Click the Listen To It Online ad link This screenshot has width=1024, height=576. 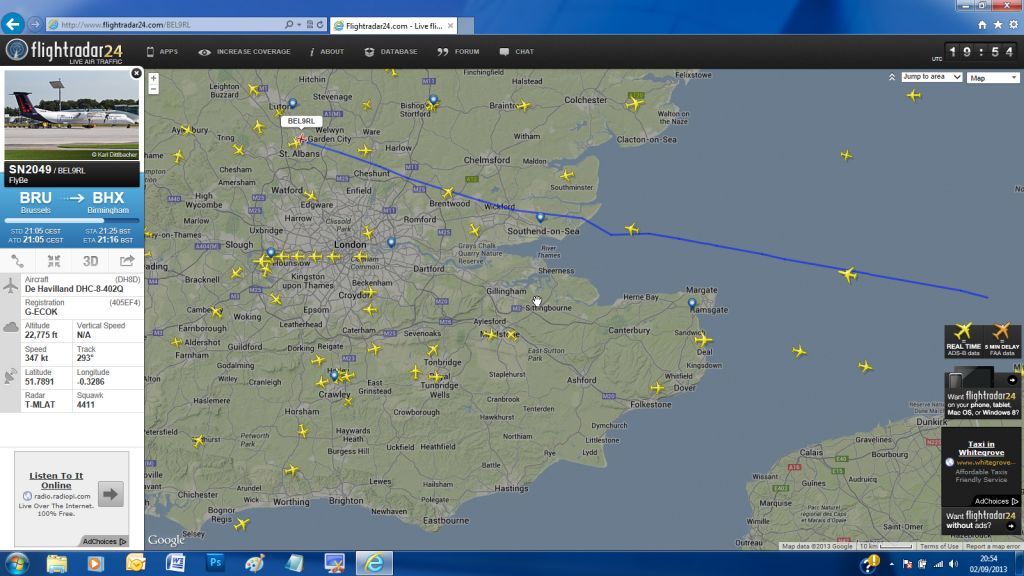(x=56, y=480)
